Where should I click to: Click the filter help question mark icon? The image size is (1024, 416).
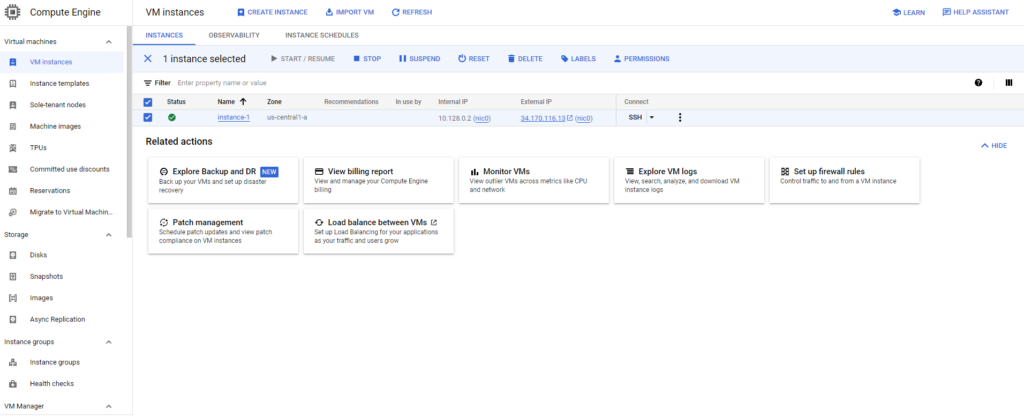coord(978,83)
